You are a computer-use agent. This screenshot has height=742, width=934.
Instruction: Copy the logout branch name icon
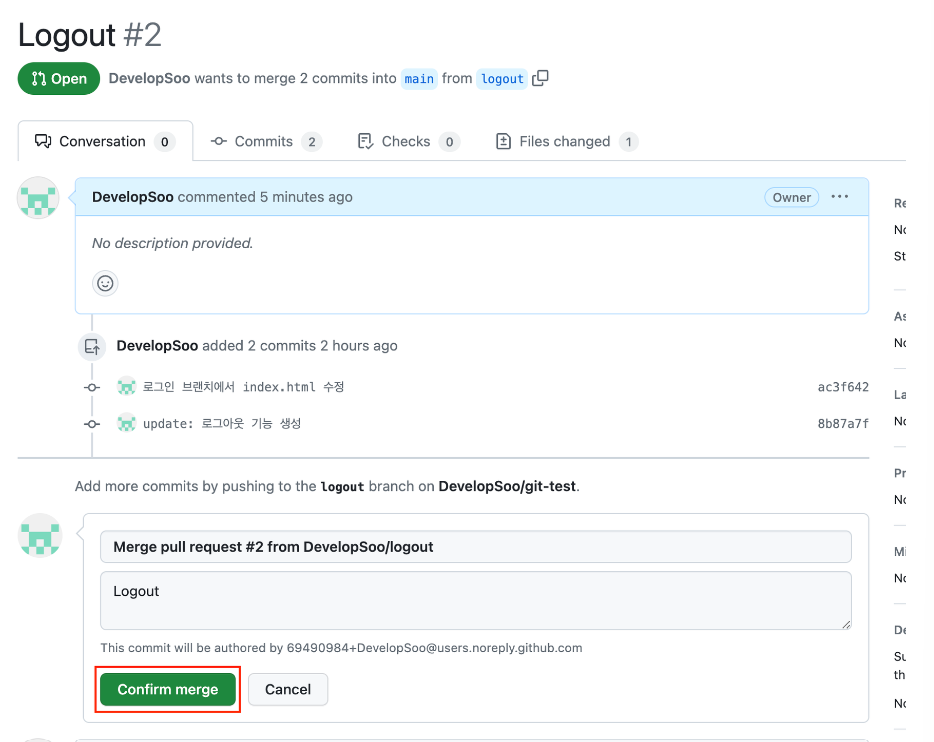tap(540, 78)
